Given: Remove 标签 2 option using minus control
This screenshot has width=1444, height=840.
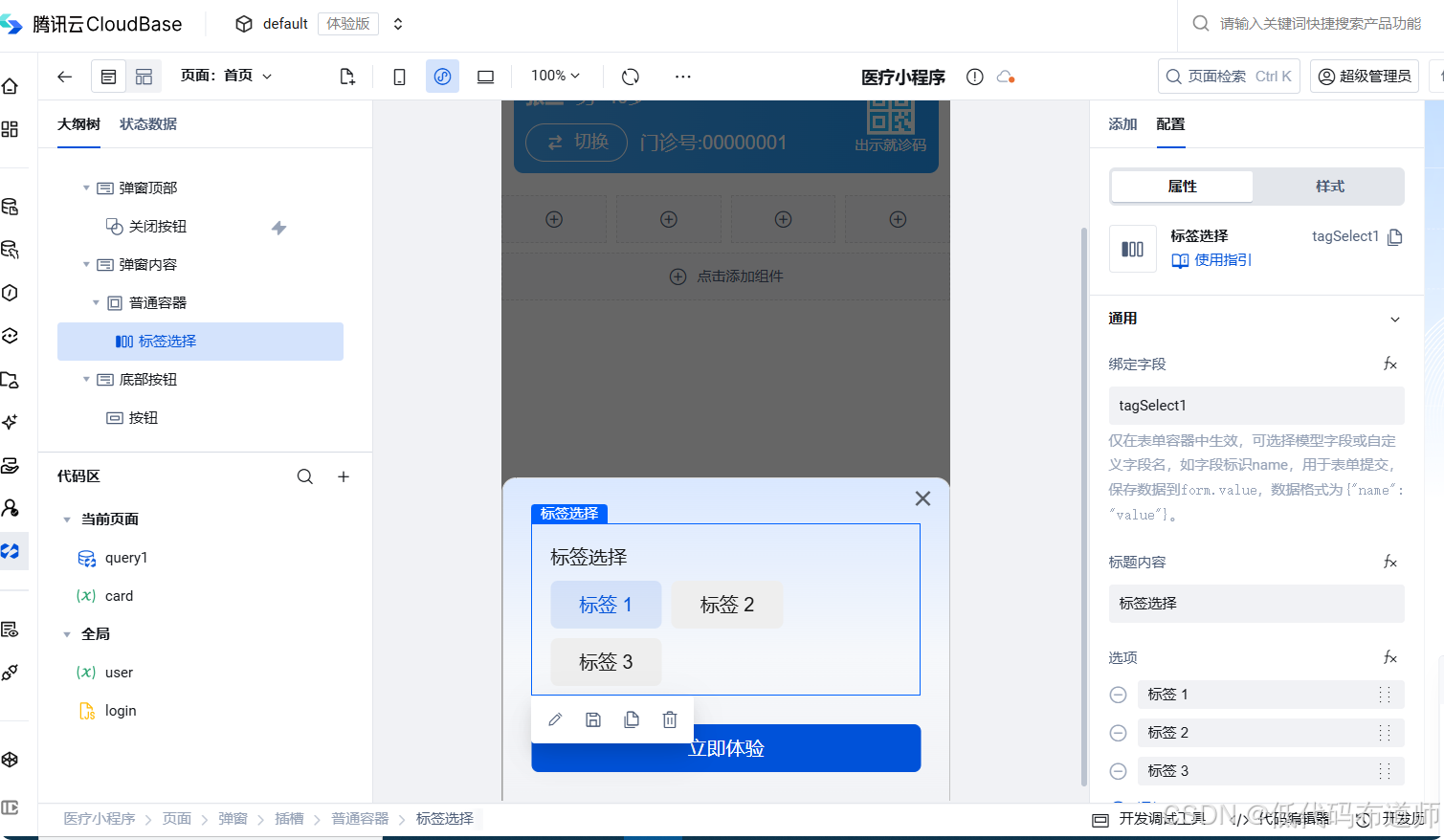Looking at the screenshot, I should 1118,732.
